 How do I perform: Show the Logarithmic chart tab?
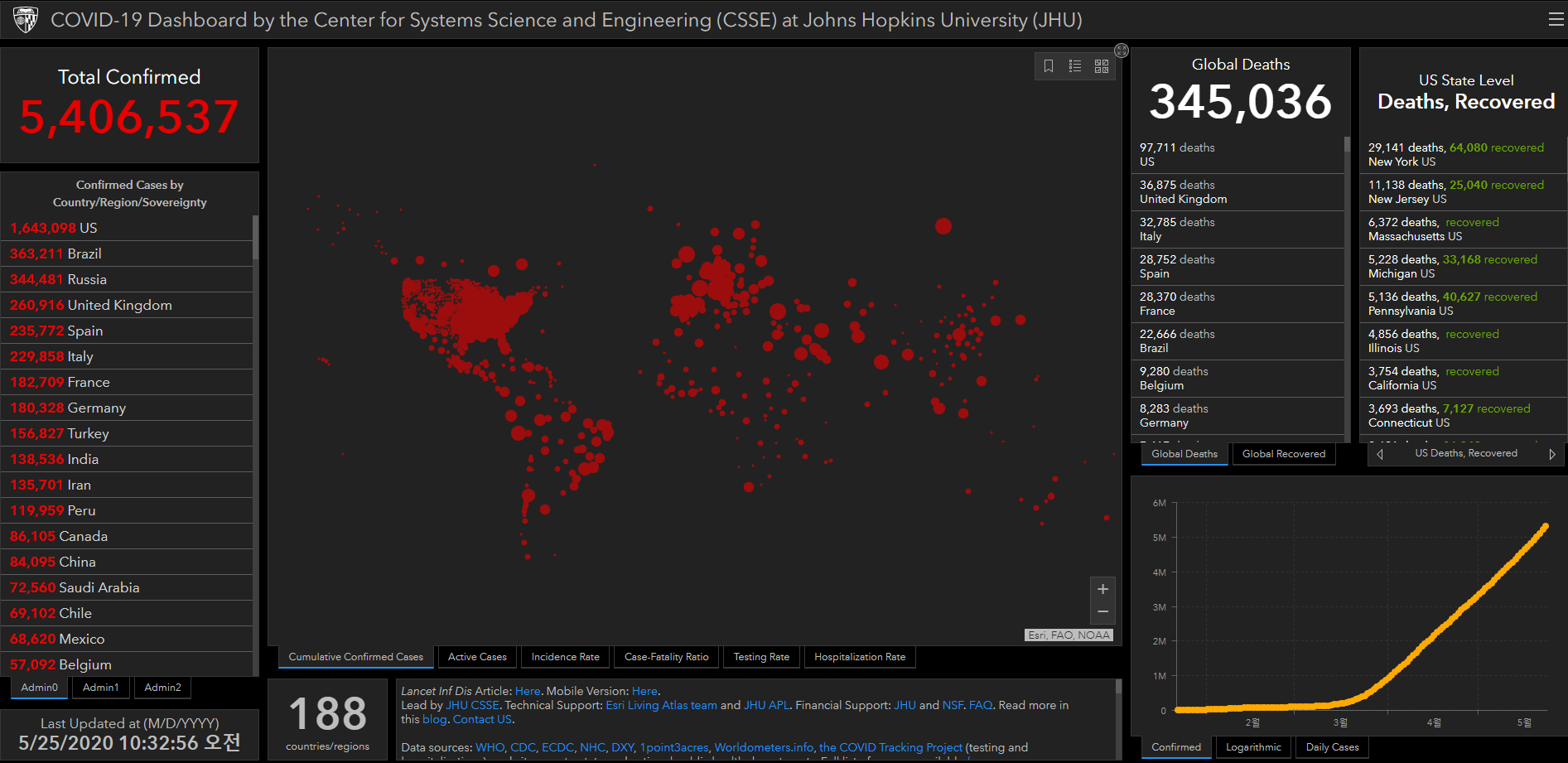tap(1253, 747)
